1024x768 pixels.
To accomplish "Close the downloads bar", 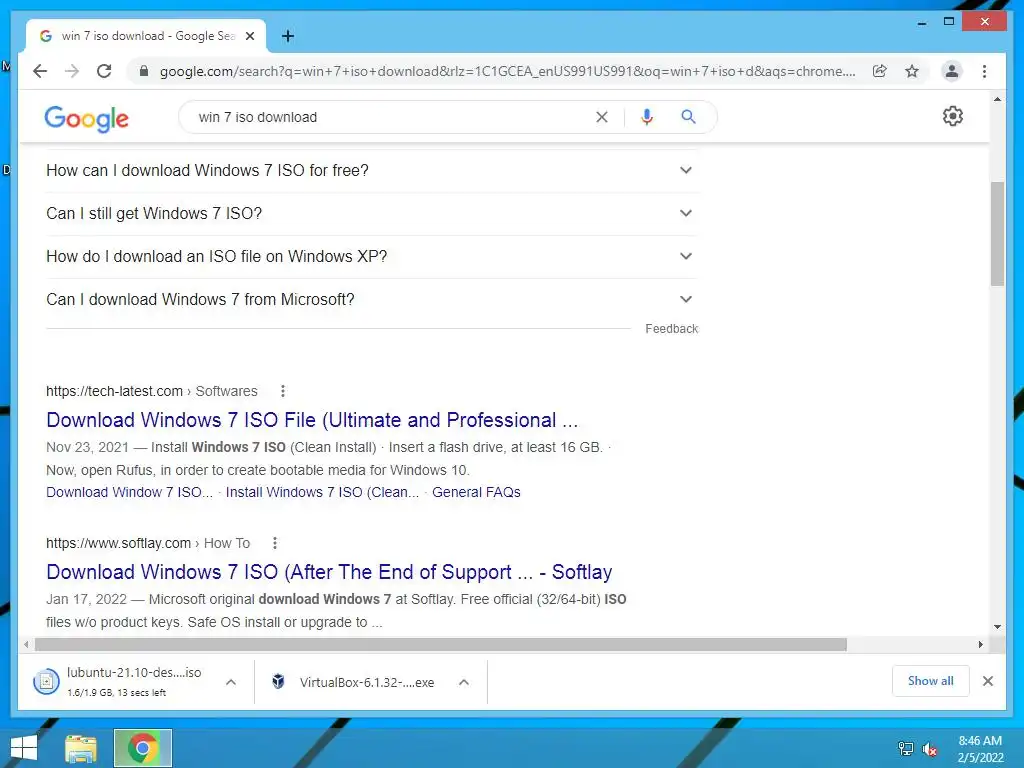I will 988,681.
